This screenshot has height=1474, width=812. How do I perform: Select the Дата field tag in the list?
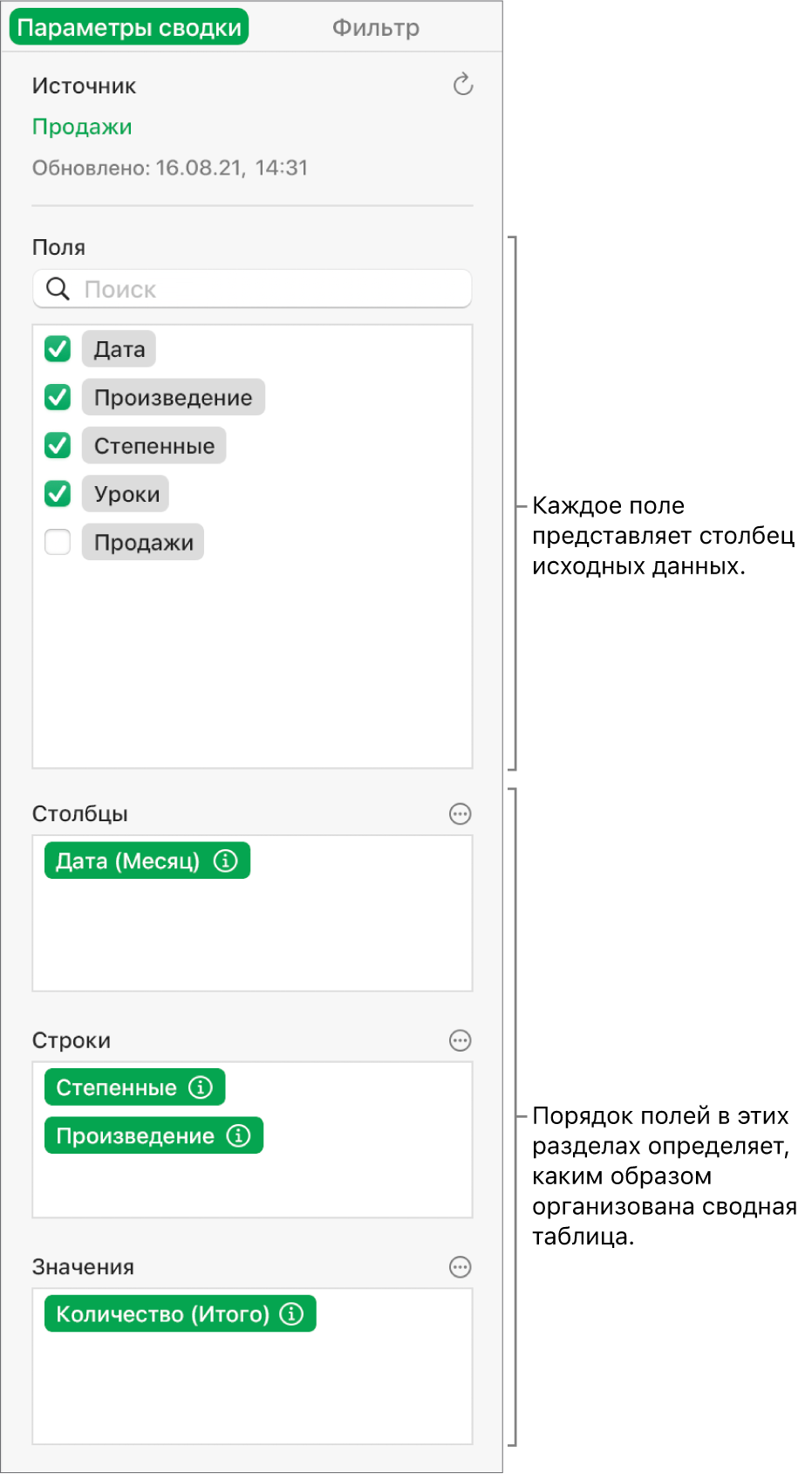pyautogui.click(x=119, y=349)
